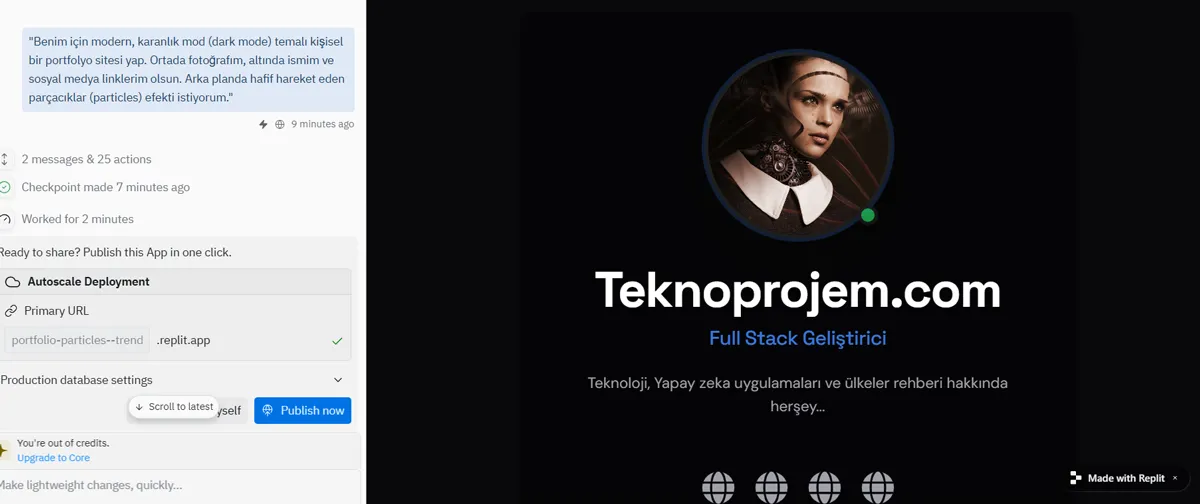Viewport: 1200px width, 504px height.
Task: Click the green checkmark in URL field
Action: coord(337,341)
